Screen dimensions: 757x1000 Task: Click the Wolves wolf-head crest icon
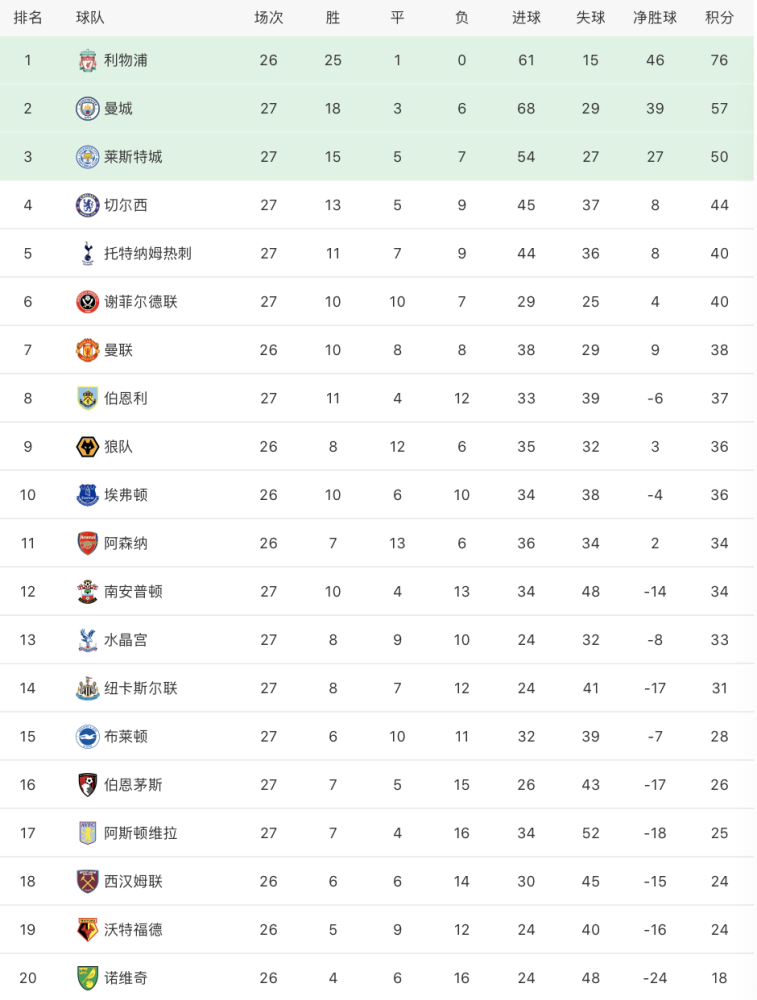(x=87, y=446)
